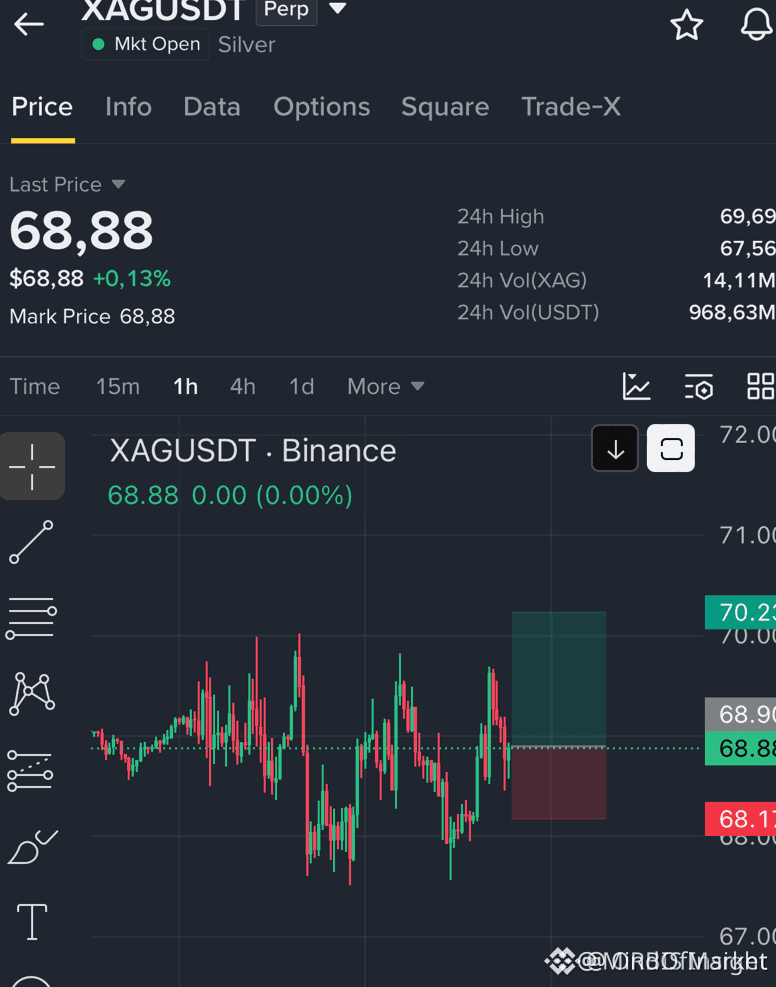Viewport: 776px width, 987px height.
Task: Switch to the Info tab
Action: 128,107
